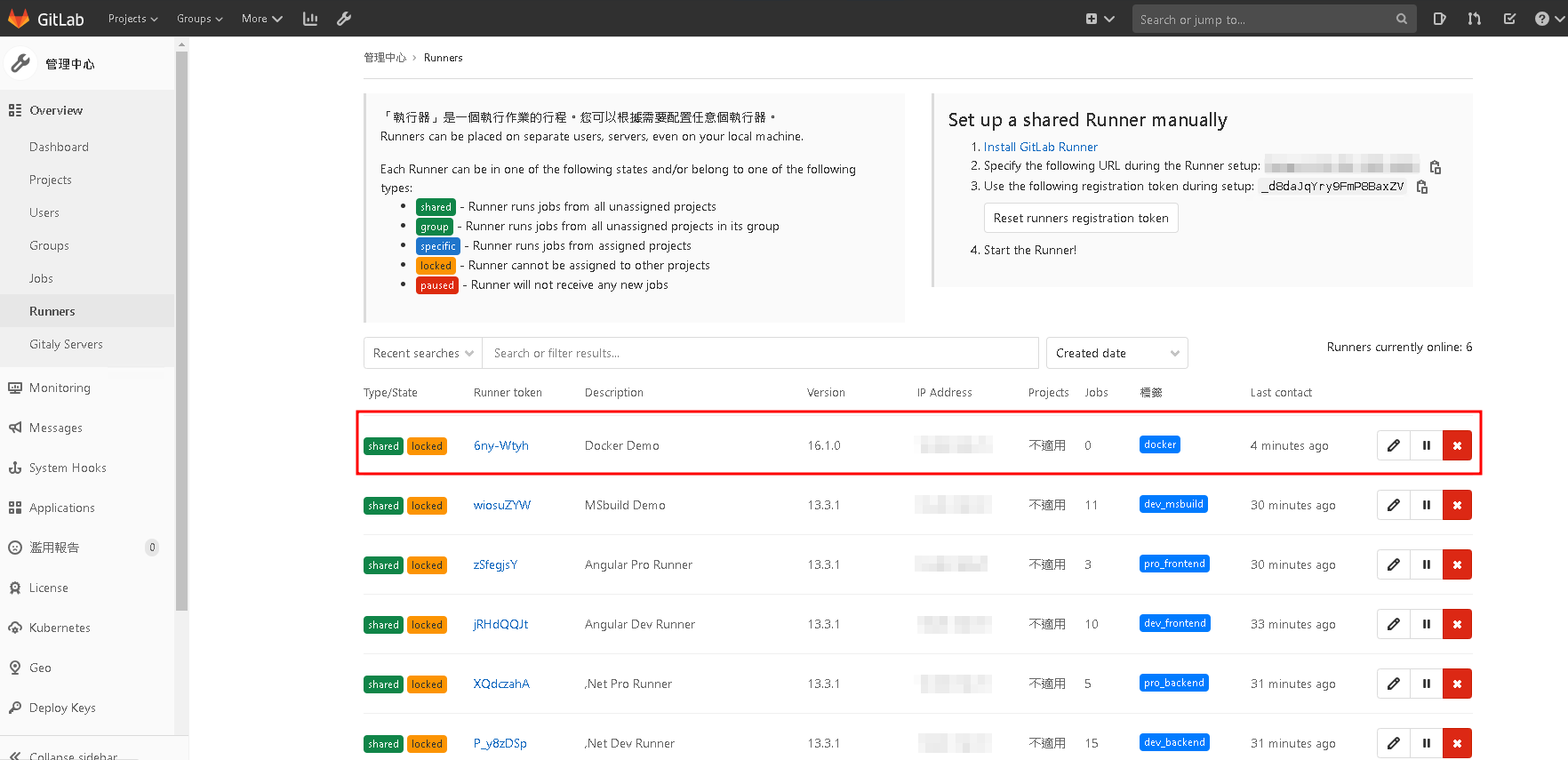Edit the Docker Demo runner
Screen dimensions: 1568x760
(x=1394, y=445)
